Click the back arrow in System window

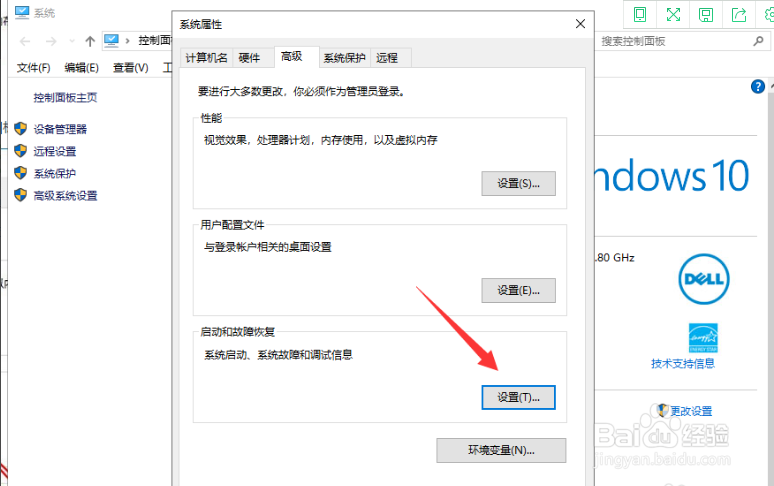(x=25, y=41)
